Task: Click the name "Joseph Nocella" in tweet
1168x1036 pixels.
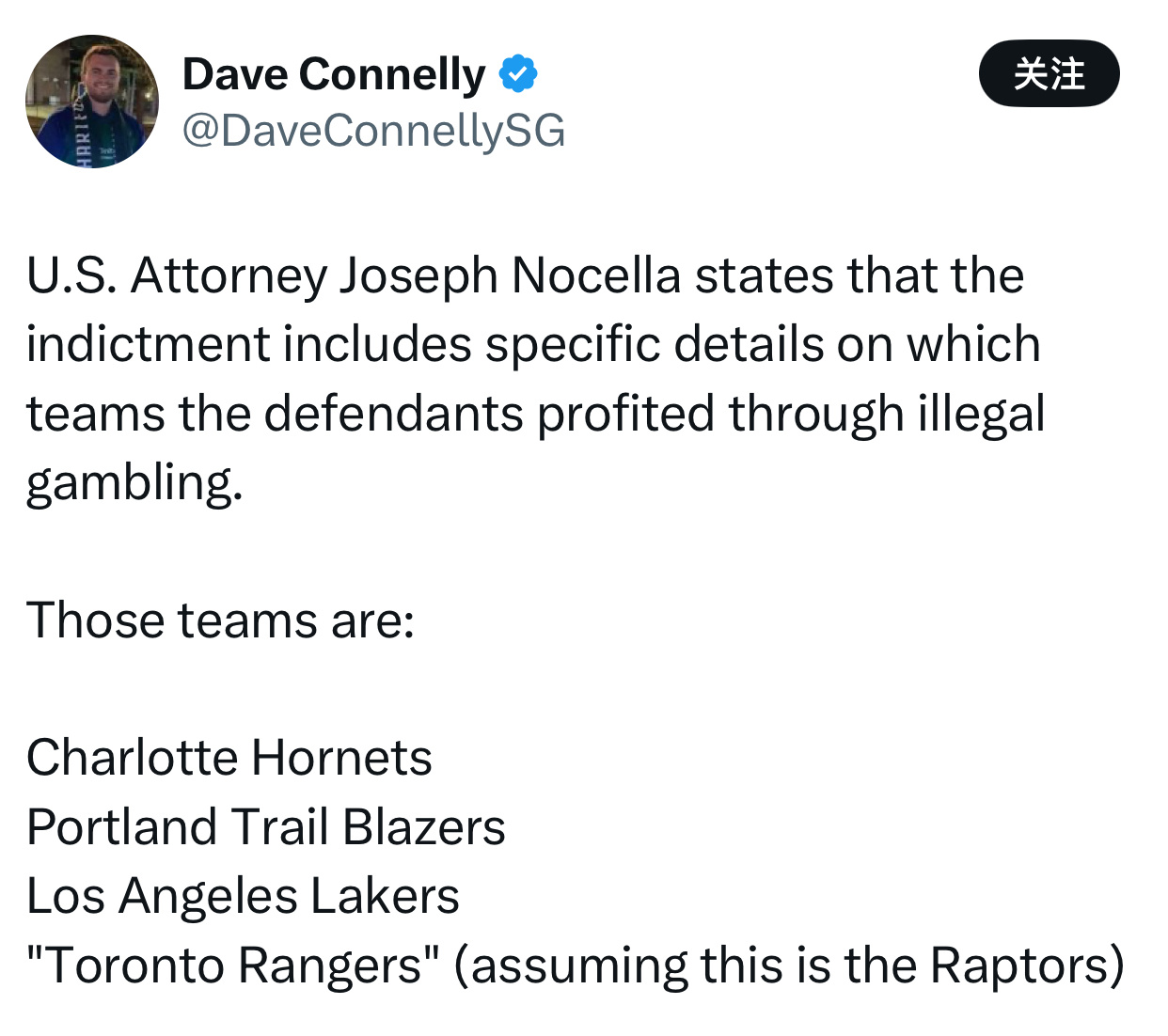Action: pos(509,275)
